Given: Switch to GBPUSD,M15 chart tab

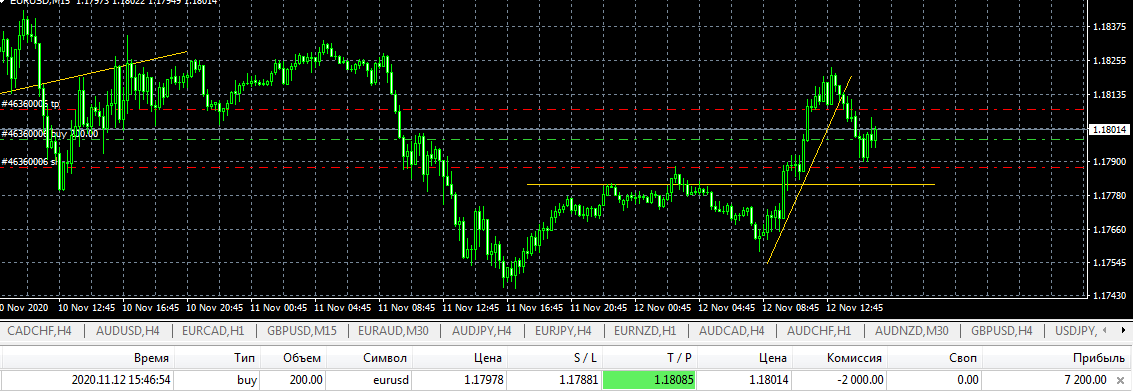Looking at the screenshot, I should [x=302, y=331].
